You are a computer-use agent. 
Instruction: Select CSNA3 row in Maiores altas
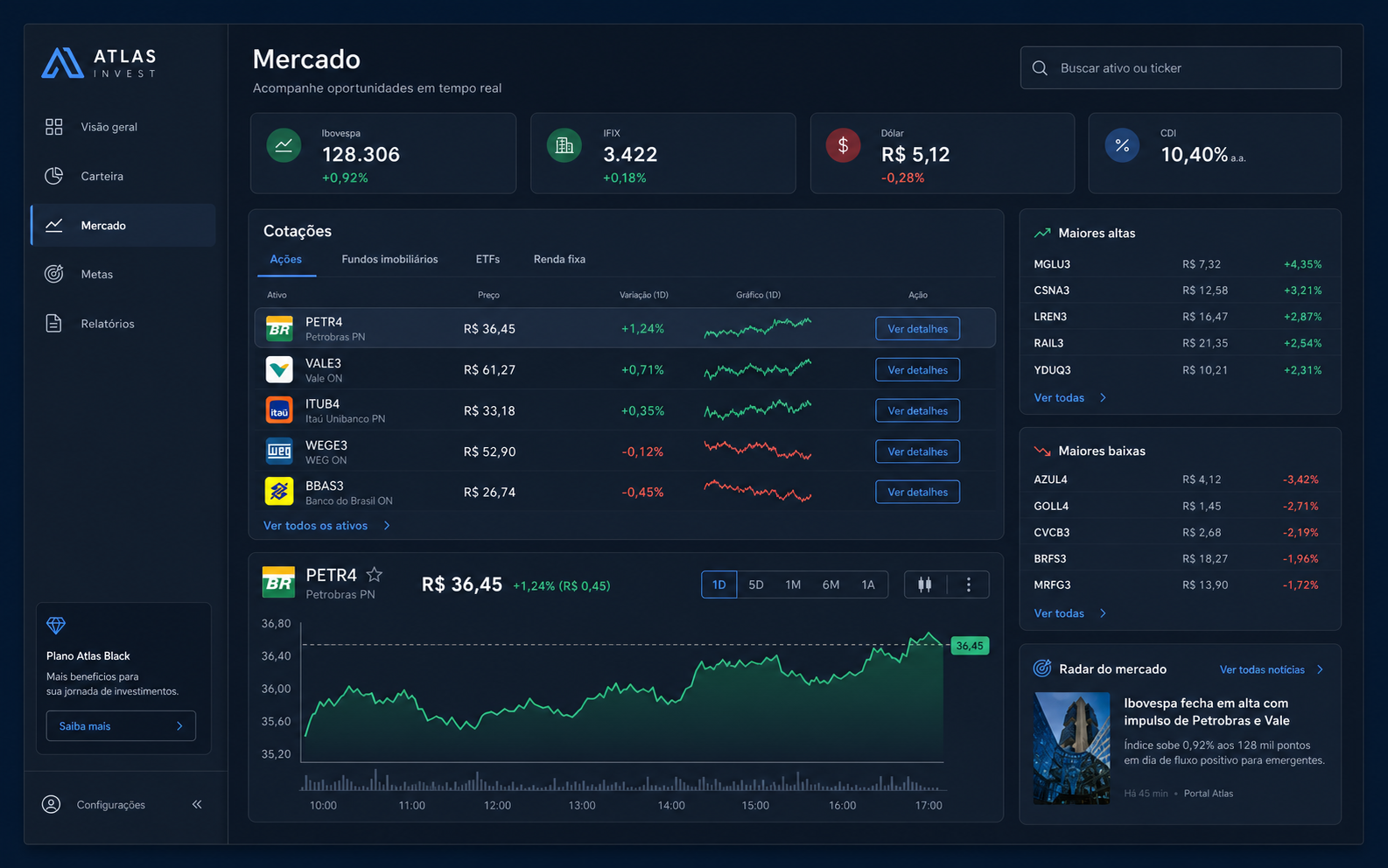1178,290
